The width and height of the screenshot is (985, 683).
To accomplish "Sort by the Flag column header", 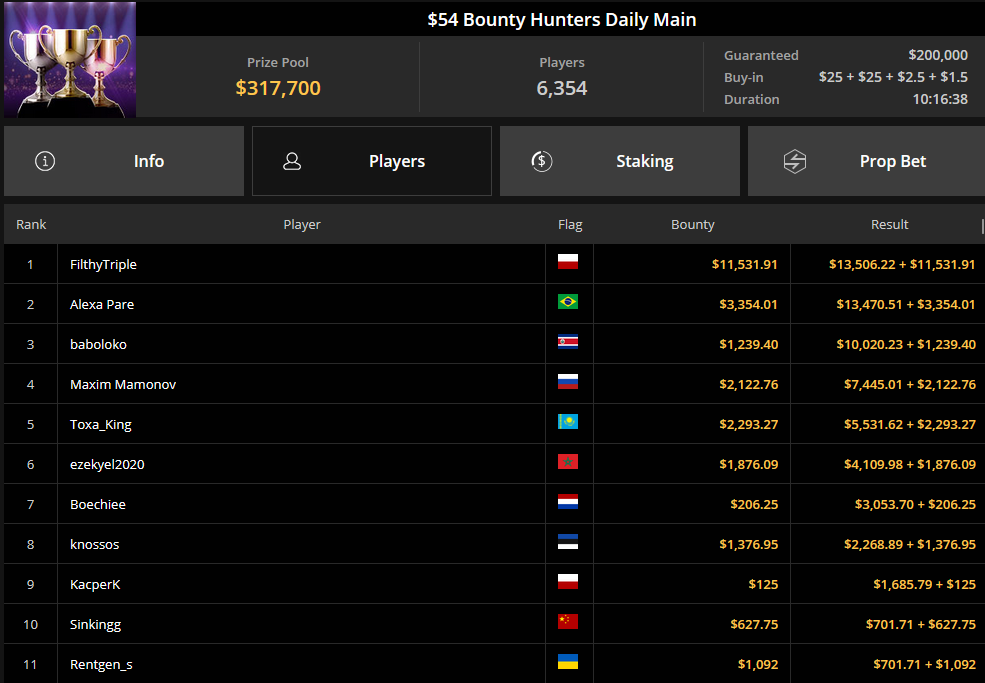I will point(570,224).
